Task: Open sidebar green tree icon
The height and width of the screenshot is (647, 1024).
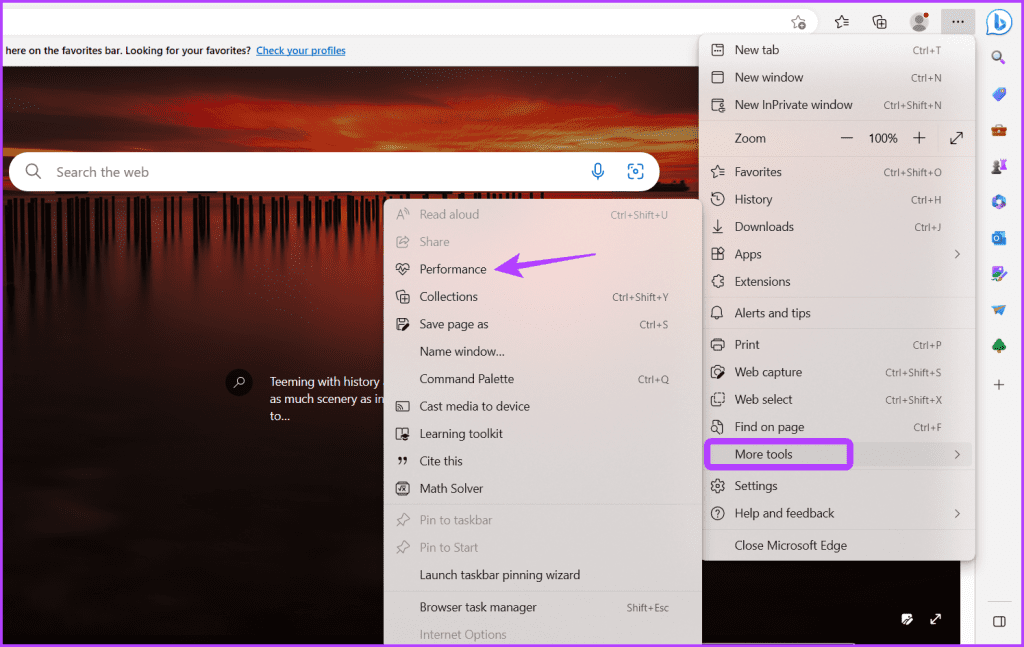Action: [999, 345]
